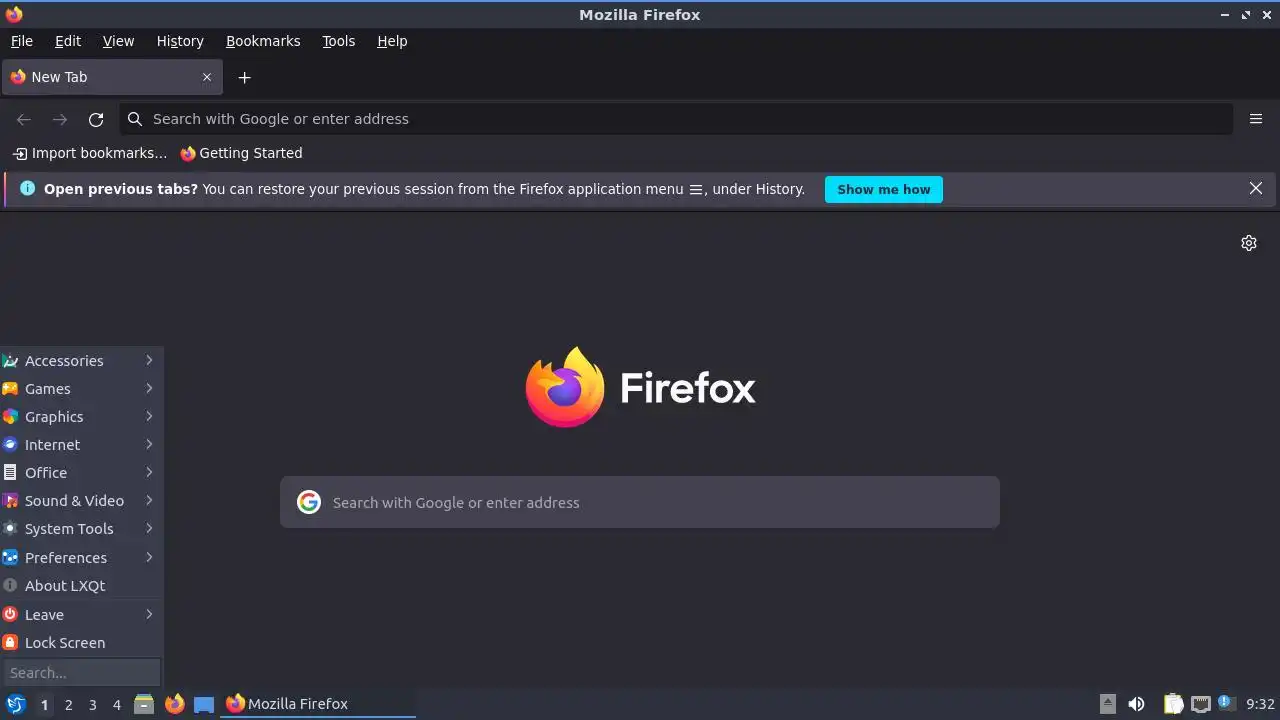Focus the new tab page search box
Viewport: 1280px width, 720px height.
pos(640,502)
